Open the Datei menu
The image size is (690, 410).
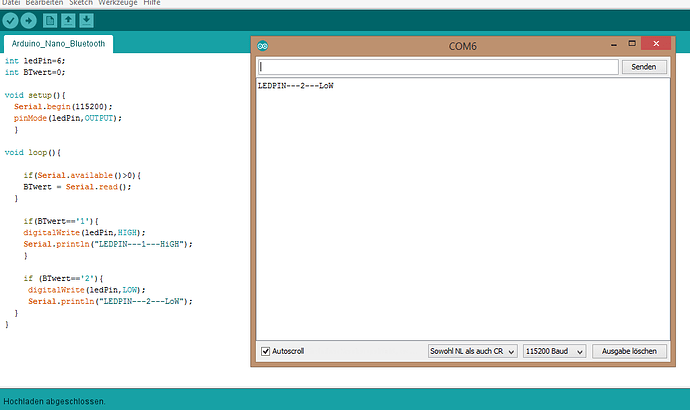[11, 3]
